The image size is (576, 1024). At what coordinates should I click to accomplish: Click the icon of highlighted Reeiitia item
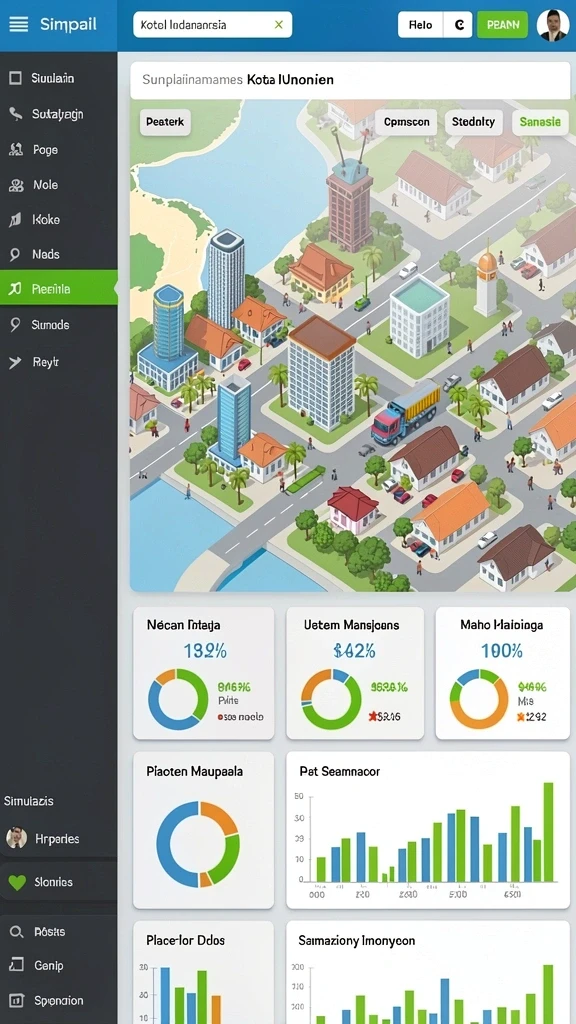tap(15, 289)
